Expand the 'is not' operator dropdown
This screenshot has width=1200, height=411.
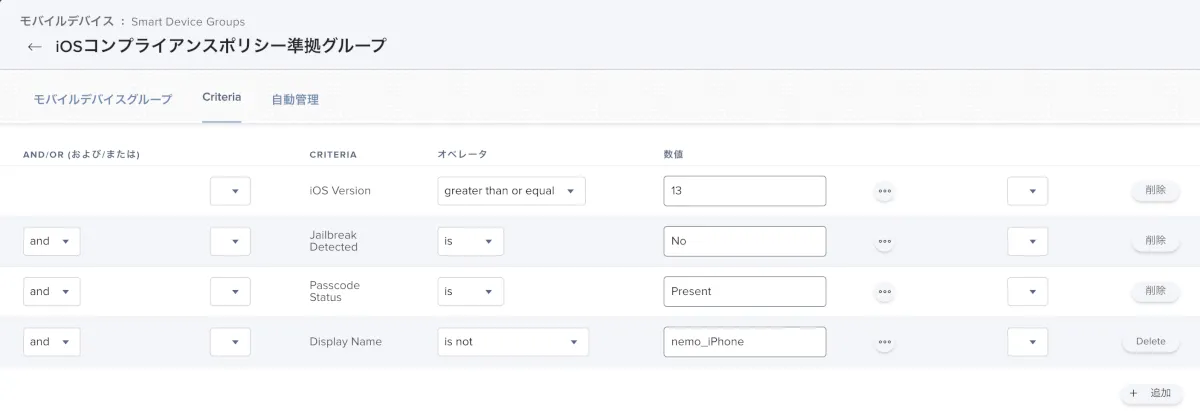click(x=513, y=342)
